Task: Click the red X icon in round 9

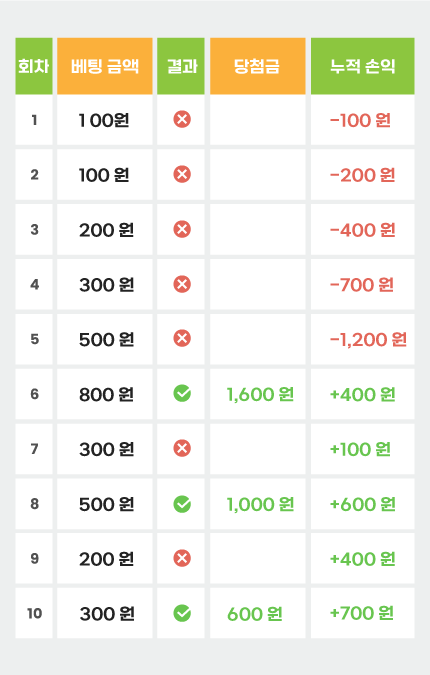Action: (182, 558)
